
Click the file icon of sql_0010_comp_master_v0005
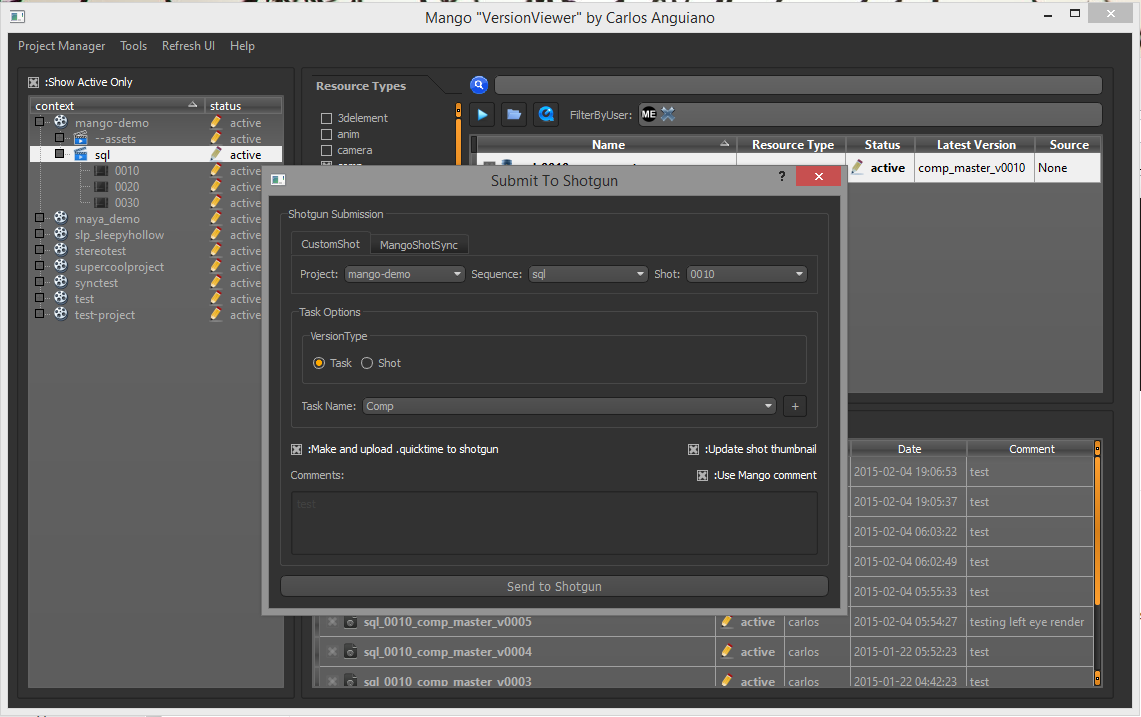click(x=351, y=622)
